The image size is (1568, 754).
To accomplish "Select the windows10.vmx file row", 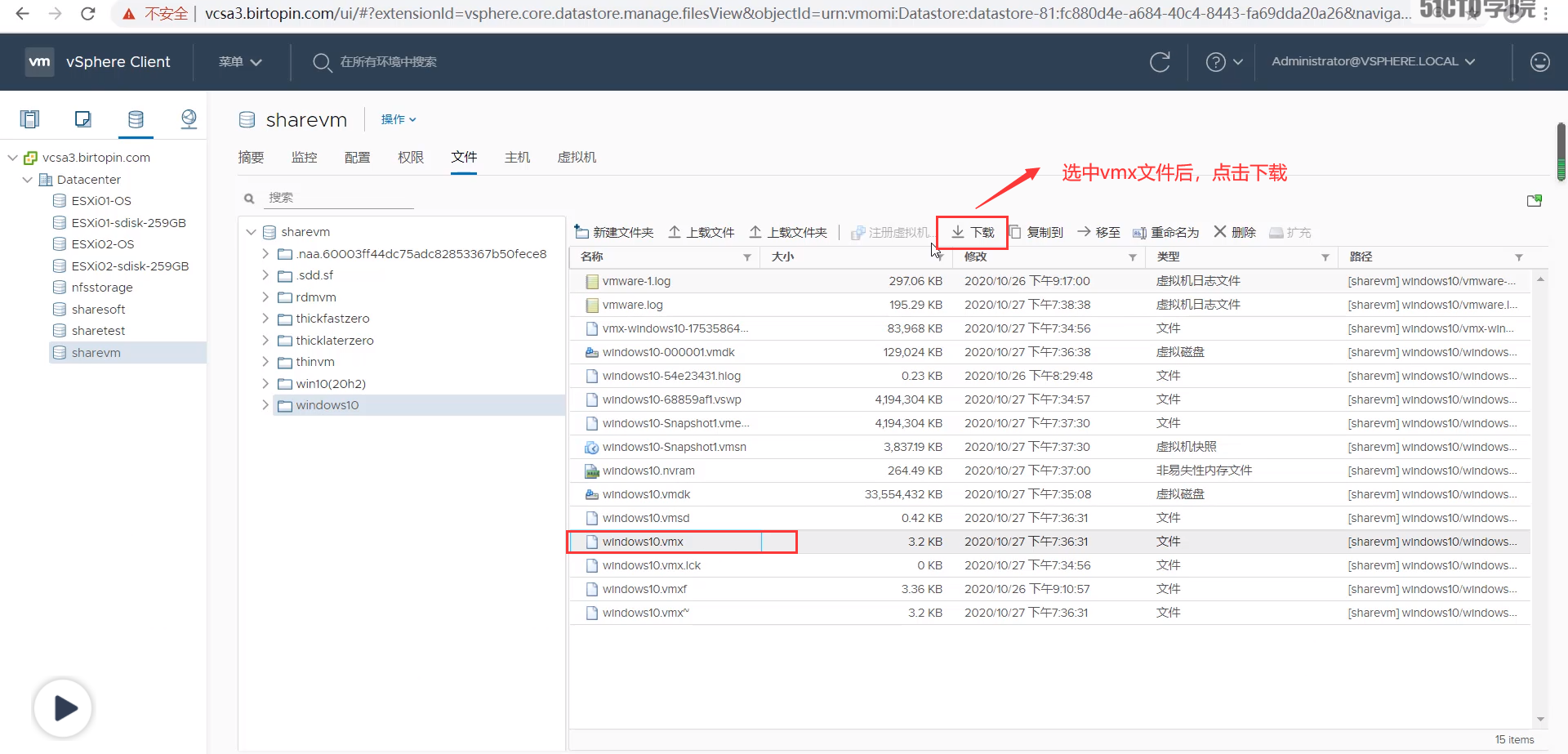I will point(1049,542).
